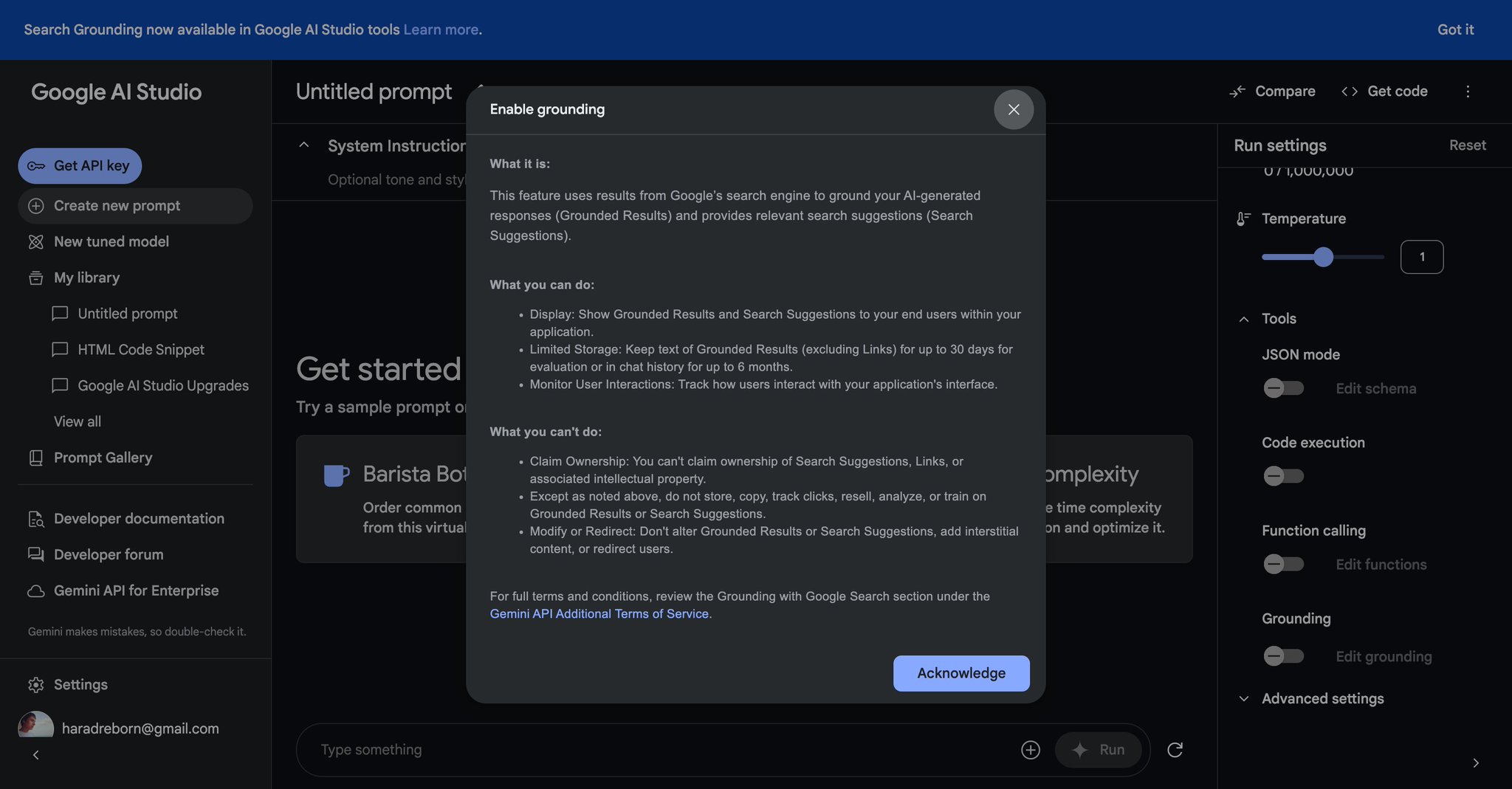Click Get code label in header

tap(1397, 92)
